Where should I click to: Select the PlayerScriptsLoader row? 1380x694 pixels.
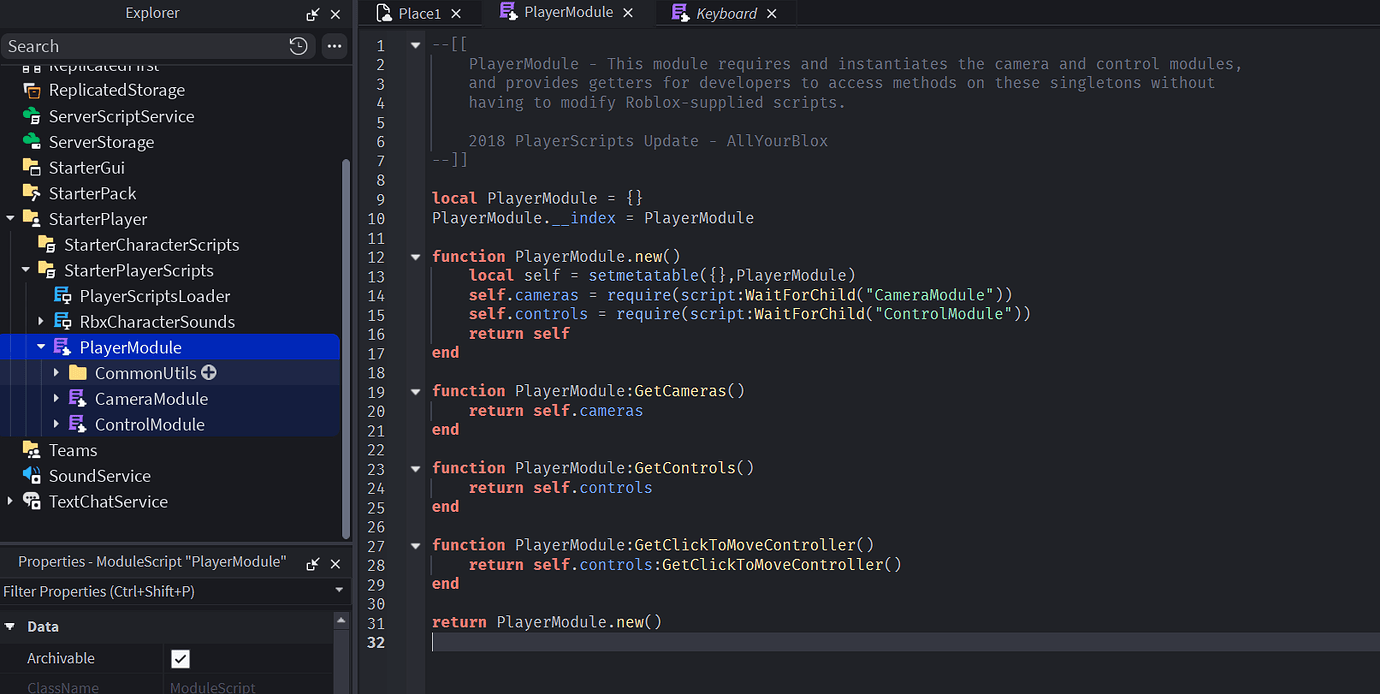[x=171, y=296]
